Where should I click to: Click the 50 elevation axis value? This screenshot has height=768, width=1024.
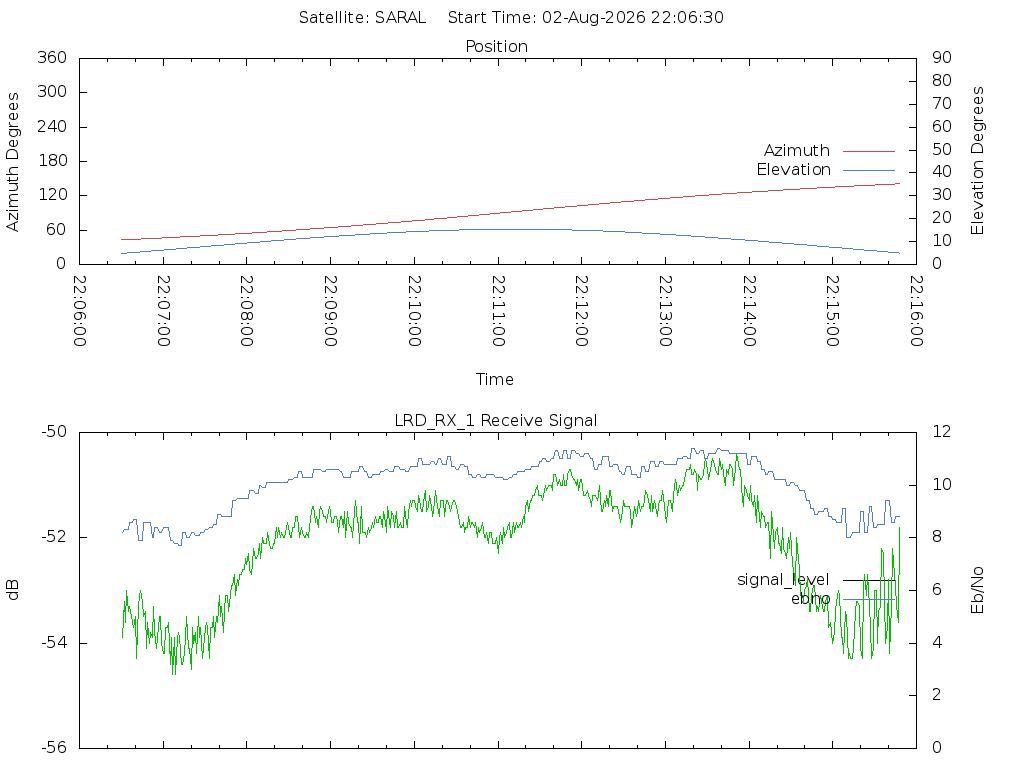click(942, 149)
